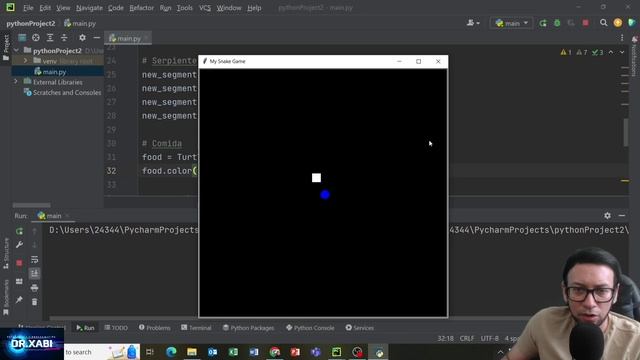Image resolution: width=640 pixels, height=360 pixels.
Task: Open the Problems tool window
Action: (x=154, y=328)
